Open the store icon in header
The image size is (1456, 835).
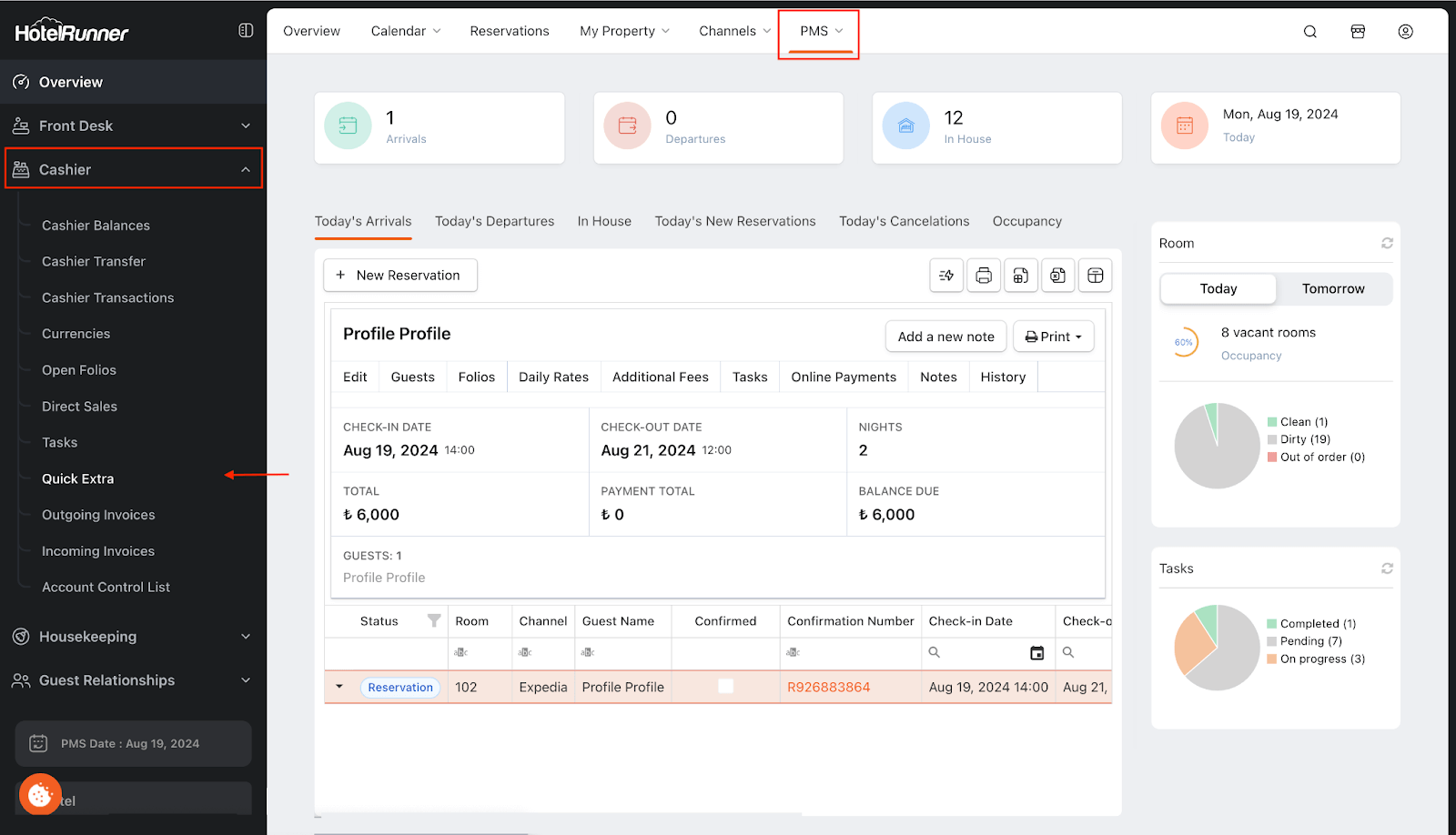point(1358,32)
